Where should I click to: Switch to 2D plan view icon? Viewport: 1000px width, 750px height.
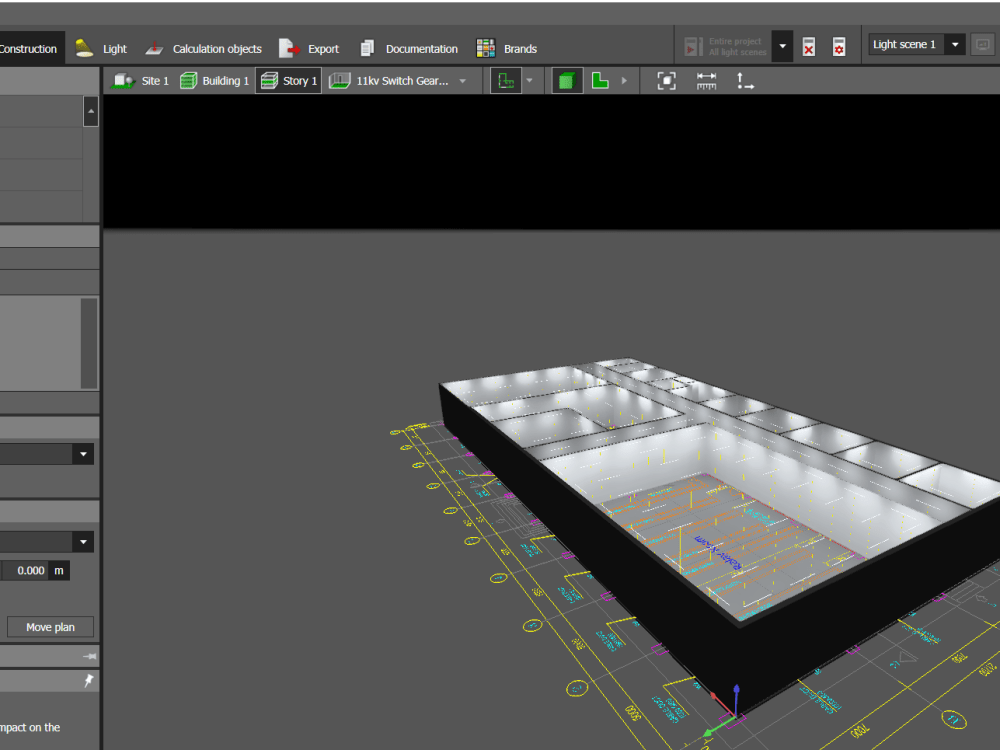600,80
